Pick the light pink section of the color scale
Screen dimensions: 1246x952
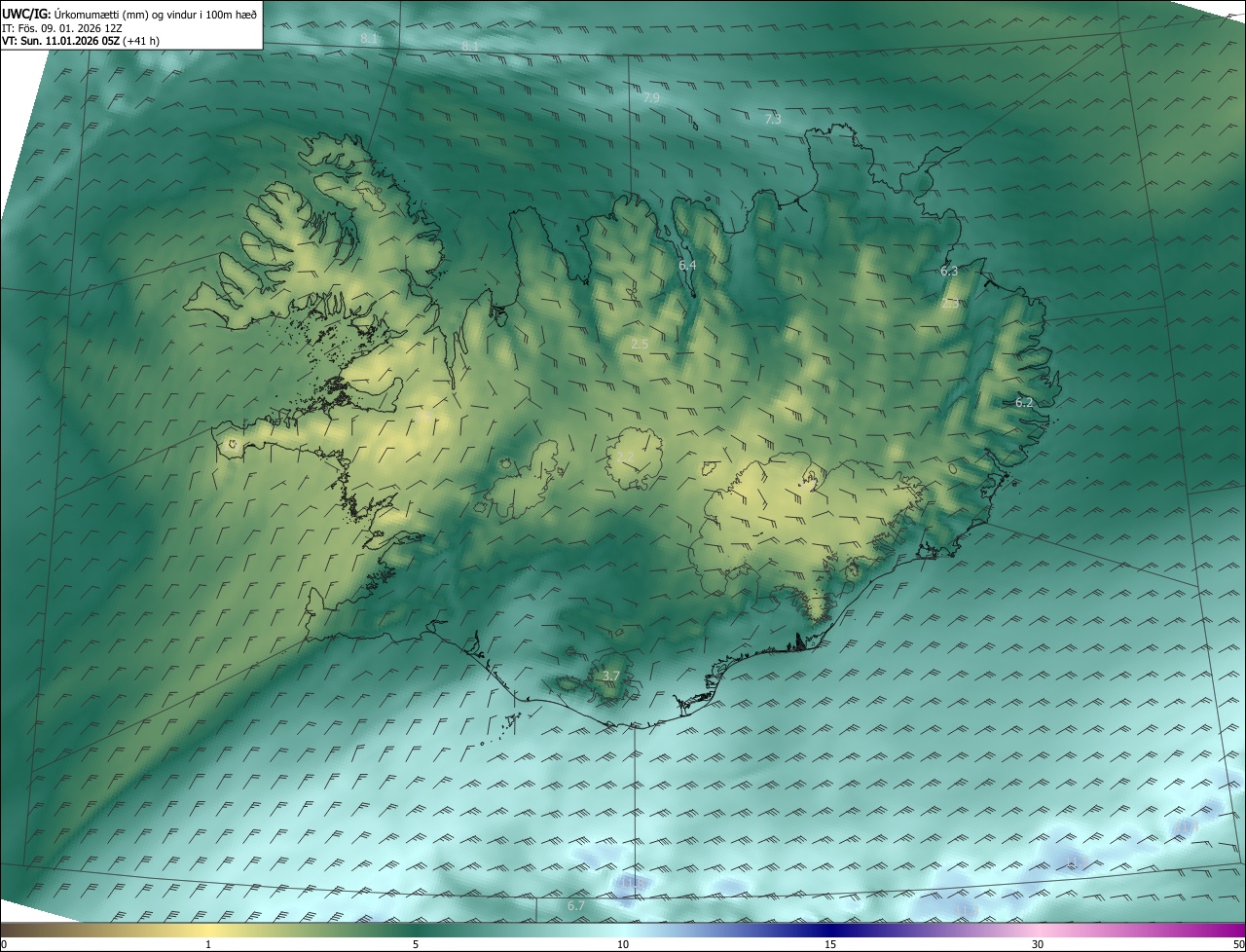point(1038,930)
